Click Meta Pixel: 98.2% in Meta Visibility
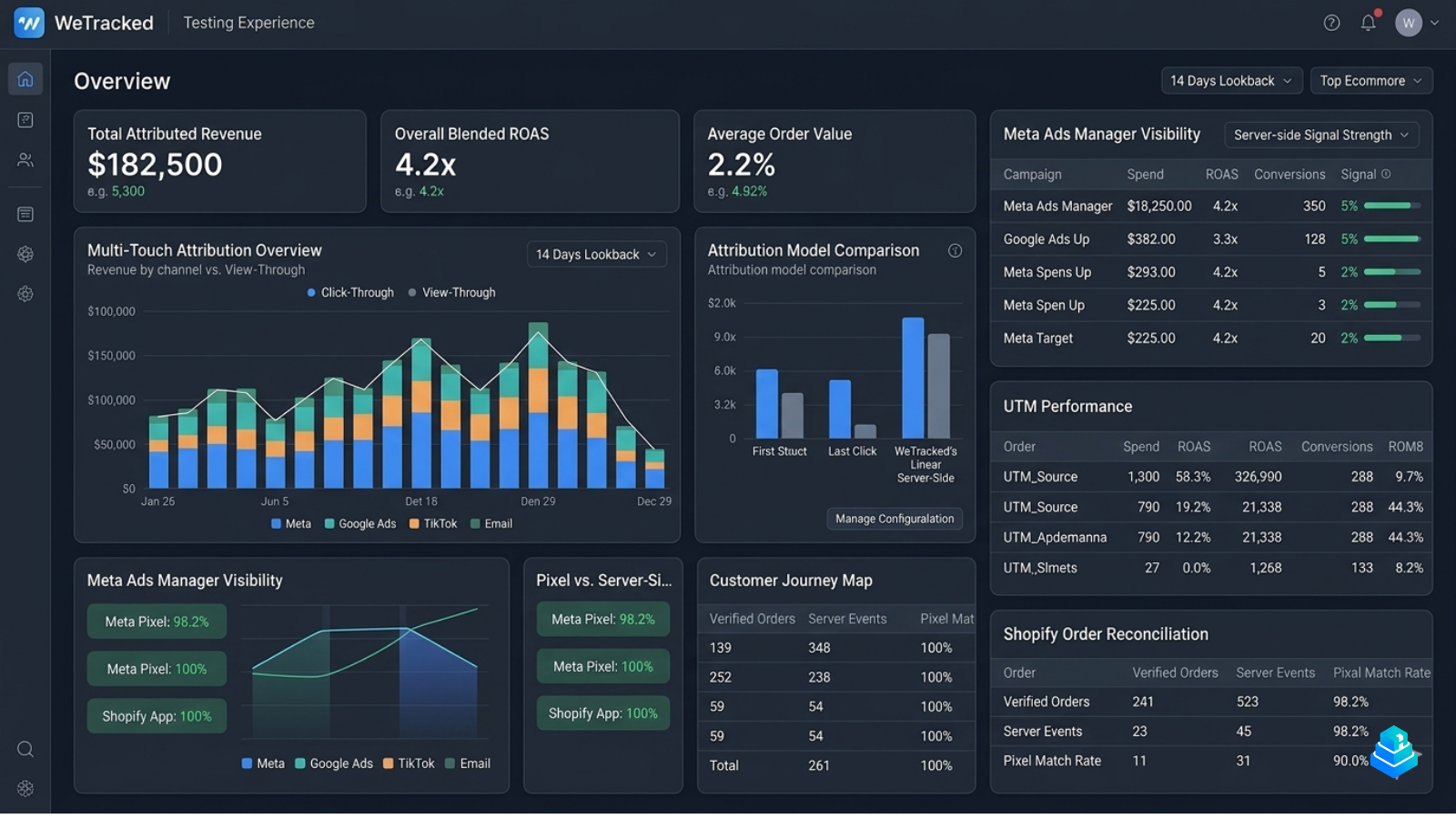This screenshot has width=1456, height=819. pyautogui.click(x=157, y=622)
